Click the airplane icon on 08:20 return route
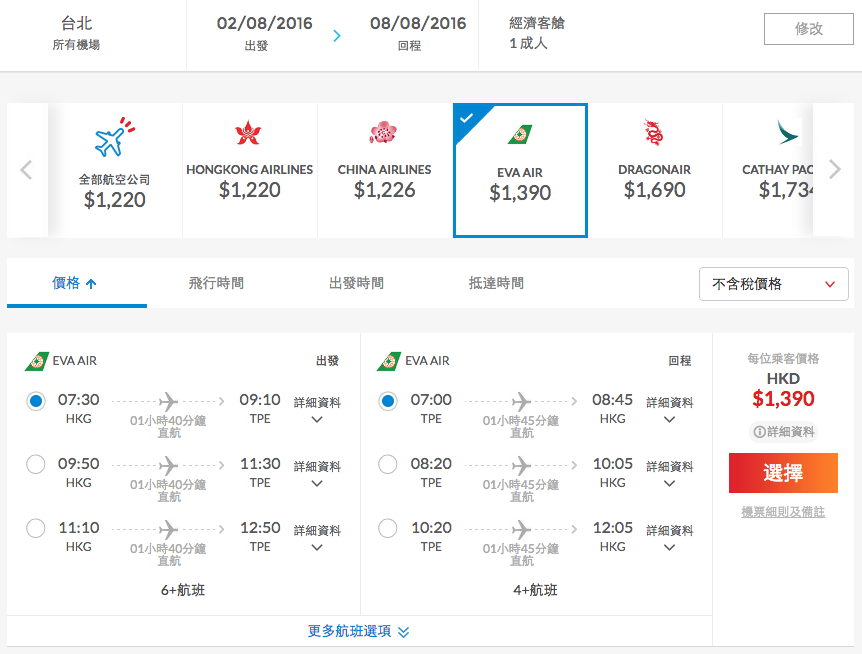The image size is (862, 654). click(x=521, y=465)
